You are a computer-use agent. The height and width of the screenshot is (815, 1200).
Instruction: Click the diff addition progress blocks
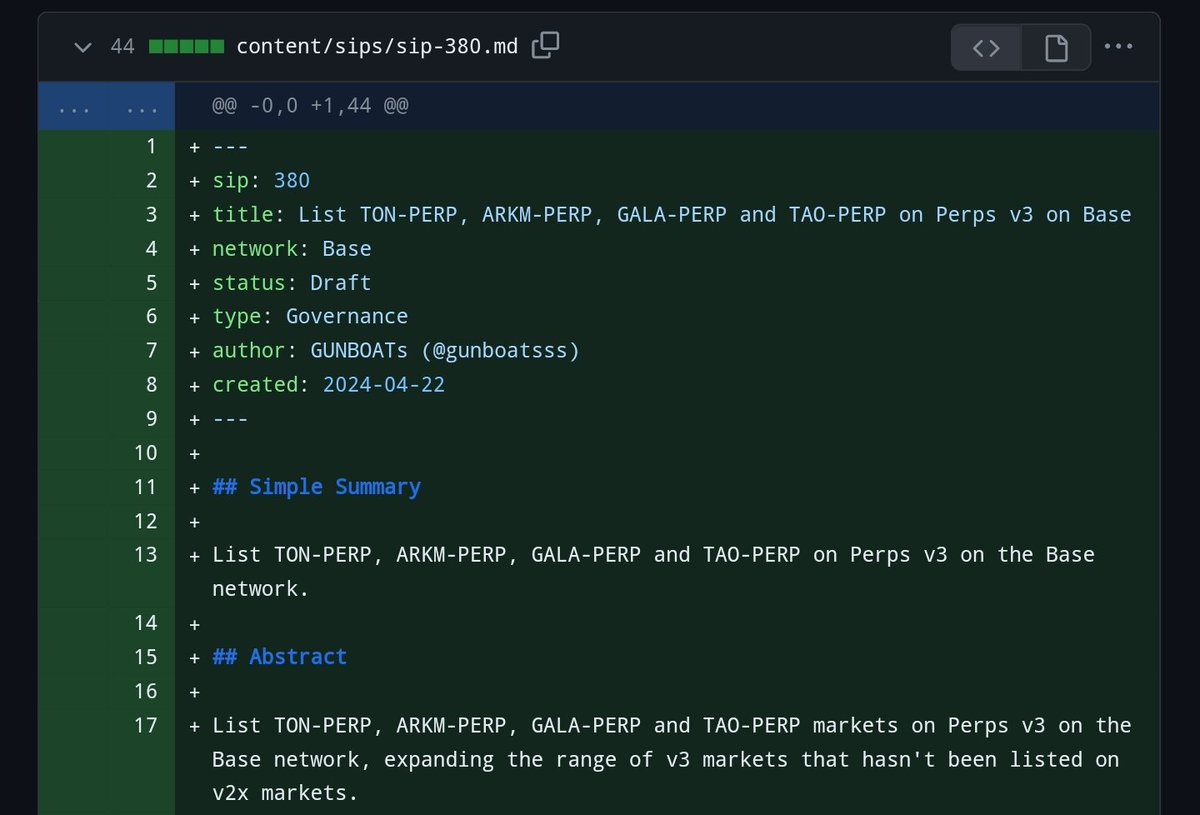[x=188, y=45]
